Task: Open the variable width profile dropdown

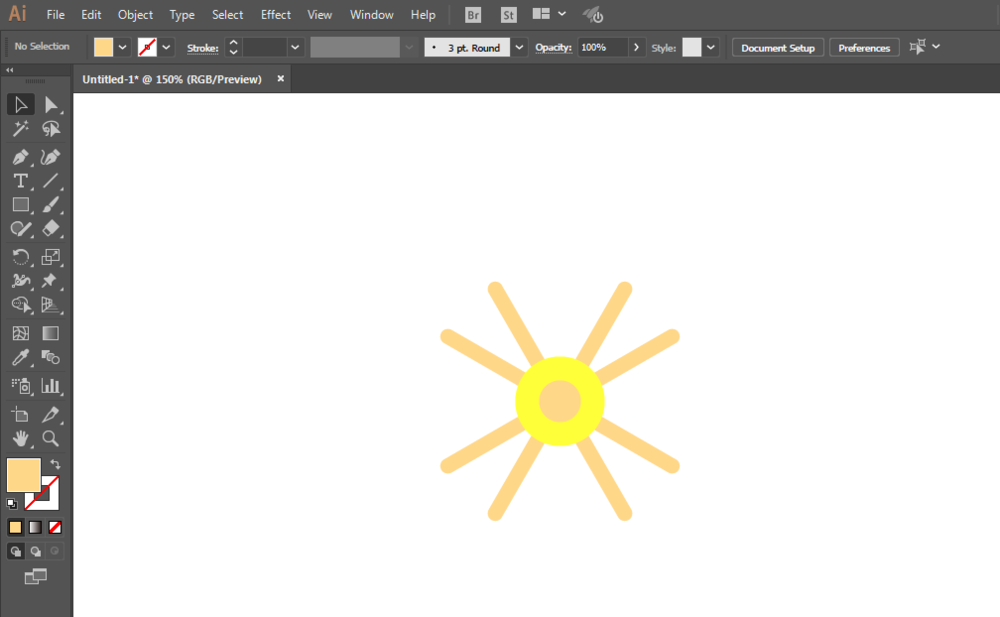Action: pyautogui.click(x=409, y=47)
